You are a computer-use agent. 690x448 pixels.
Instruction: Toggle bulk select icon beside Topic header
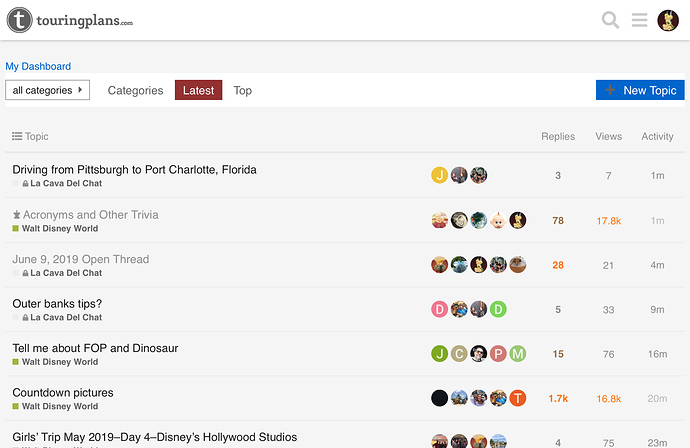(x=17, y=136)
